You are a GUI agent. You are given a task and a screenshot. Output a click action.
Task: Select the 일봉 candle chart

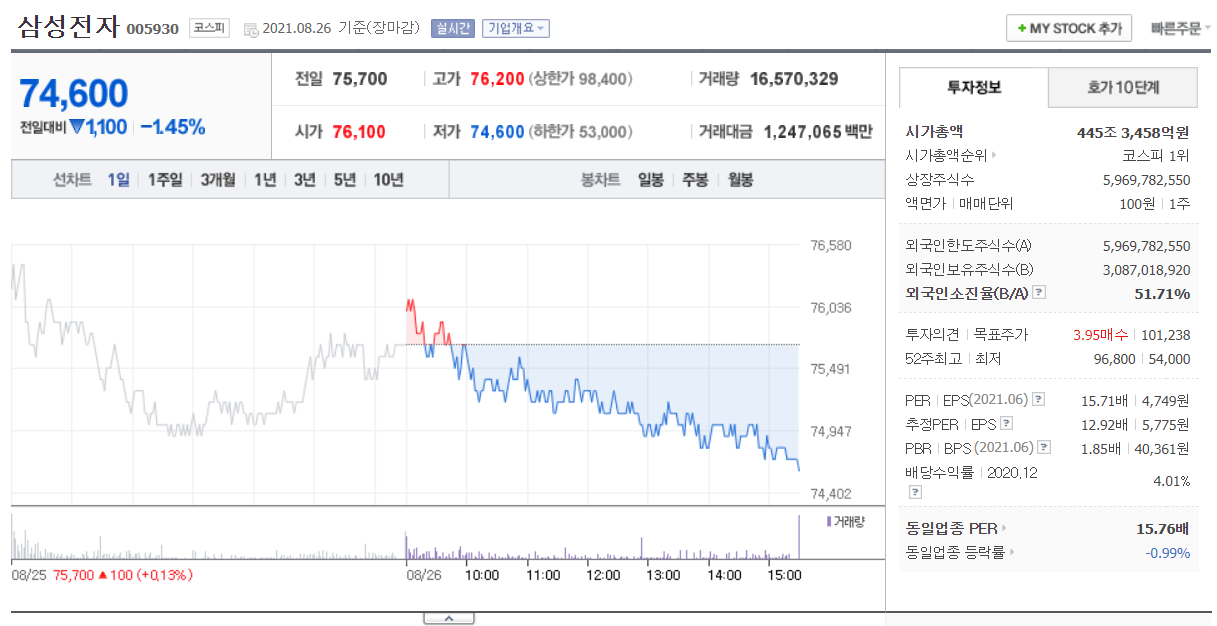point(651,180)
